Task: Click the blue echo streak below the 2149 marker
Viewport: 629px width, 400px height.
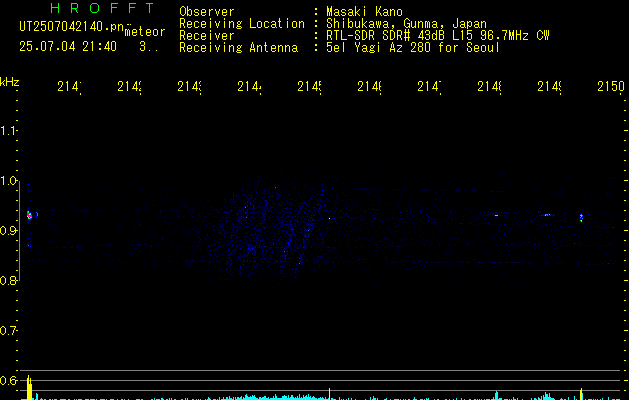Action: [x=547, y=215]
